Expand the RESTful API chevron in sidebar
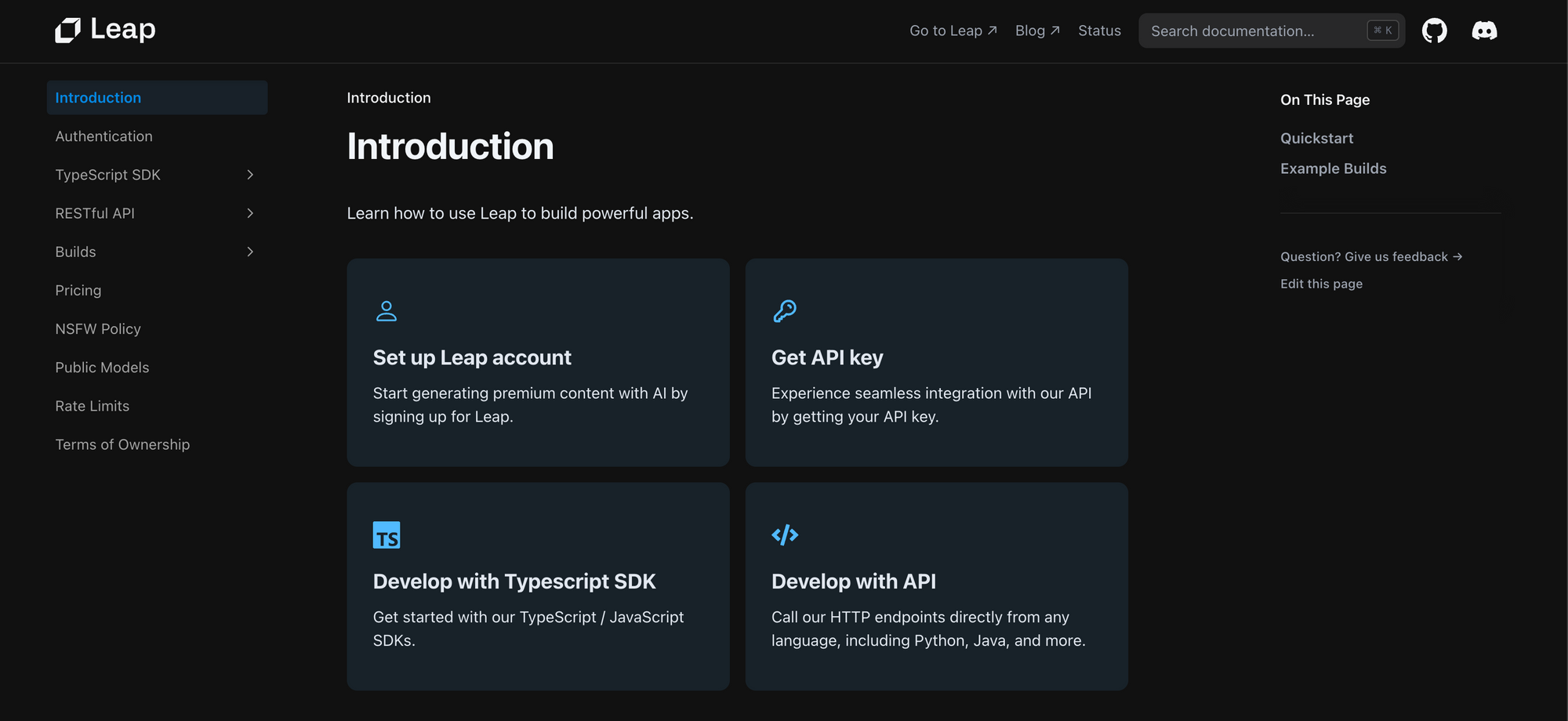 pos(250,213)
